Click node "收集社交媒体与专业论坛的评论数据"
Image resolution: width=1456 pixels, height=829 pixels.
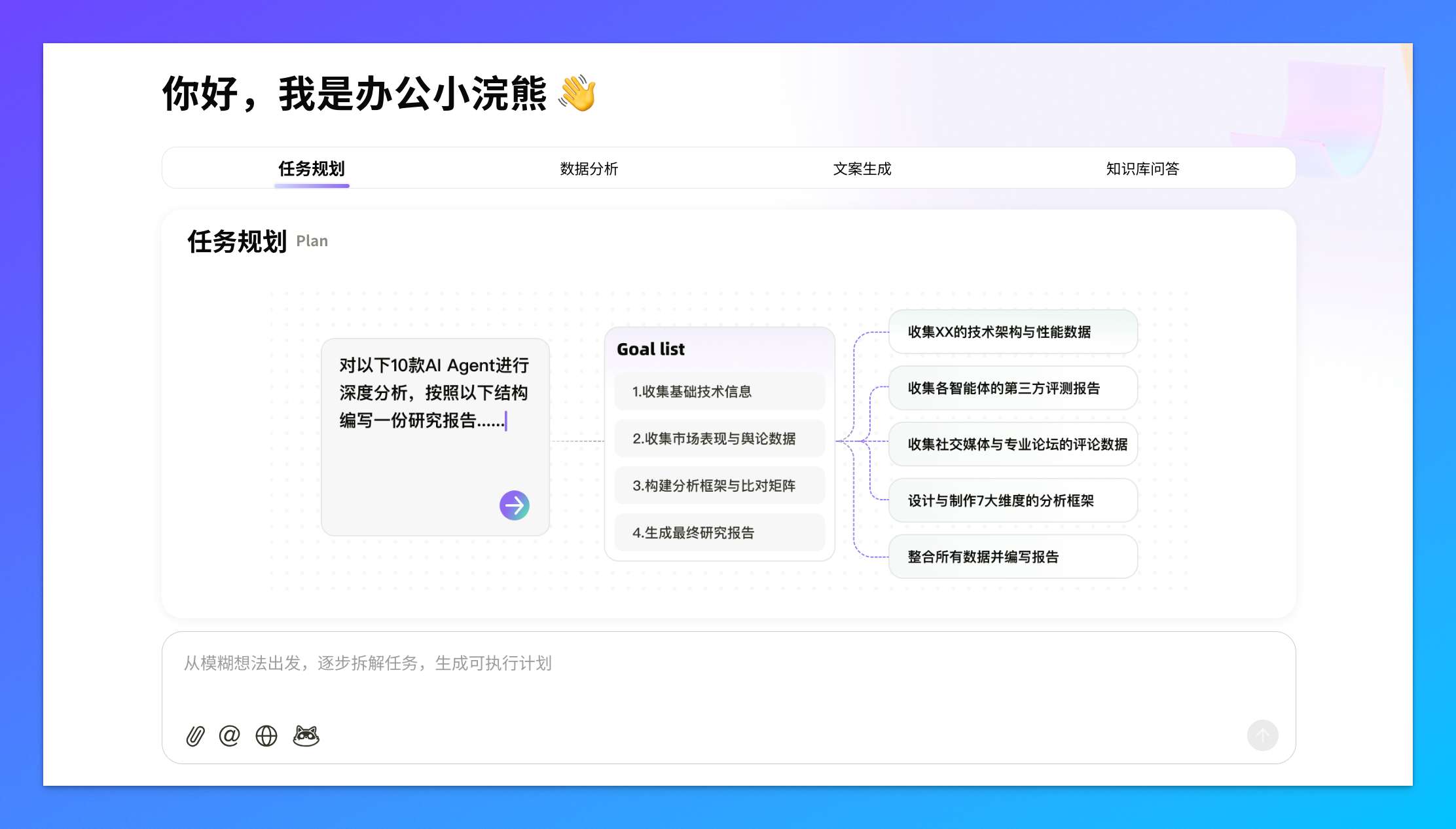tap(1012, 445)
